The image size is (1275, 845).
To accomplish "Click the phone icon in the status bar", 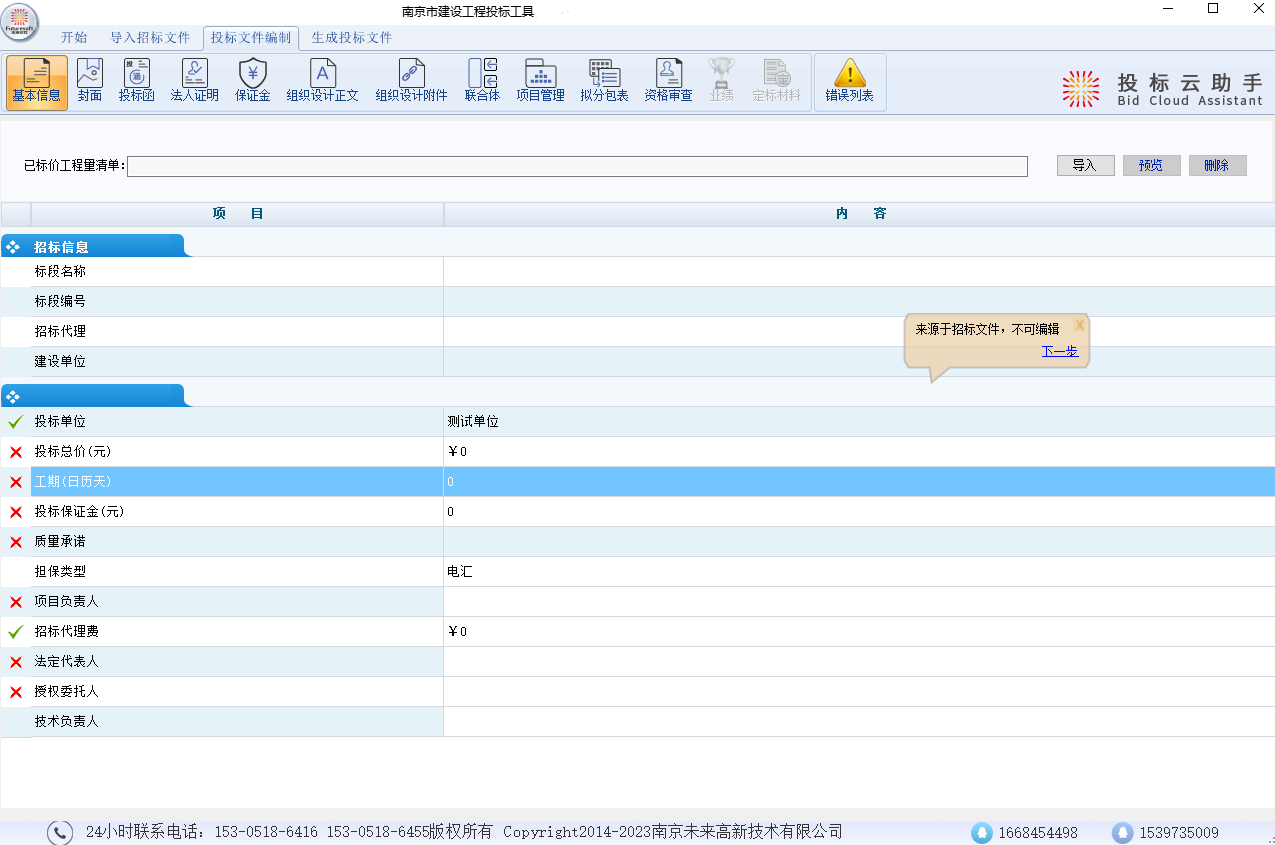I will pyautogui.click(x=61, y=832).
